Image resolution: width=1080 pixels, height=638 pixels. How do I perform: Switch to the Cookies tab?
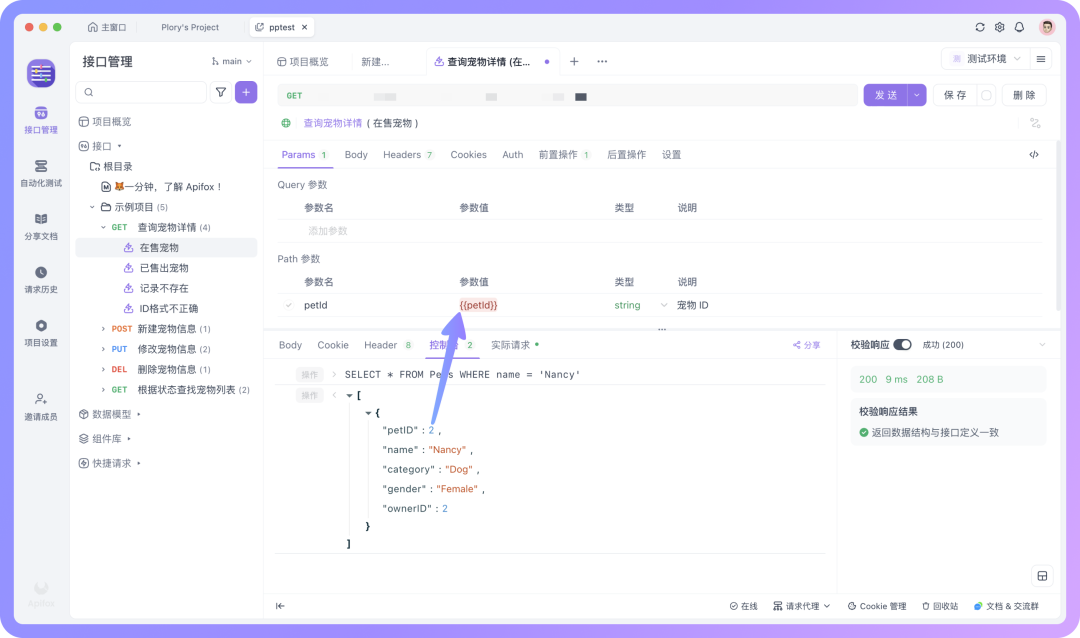(x=468, y=155)
